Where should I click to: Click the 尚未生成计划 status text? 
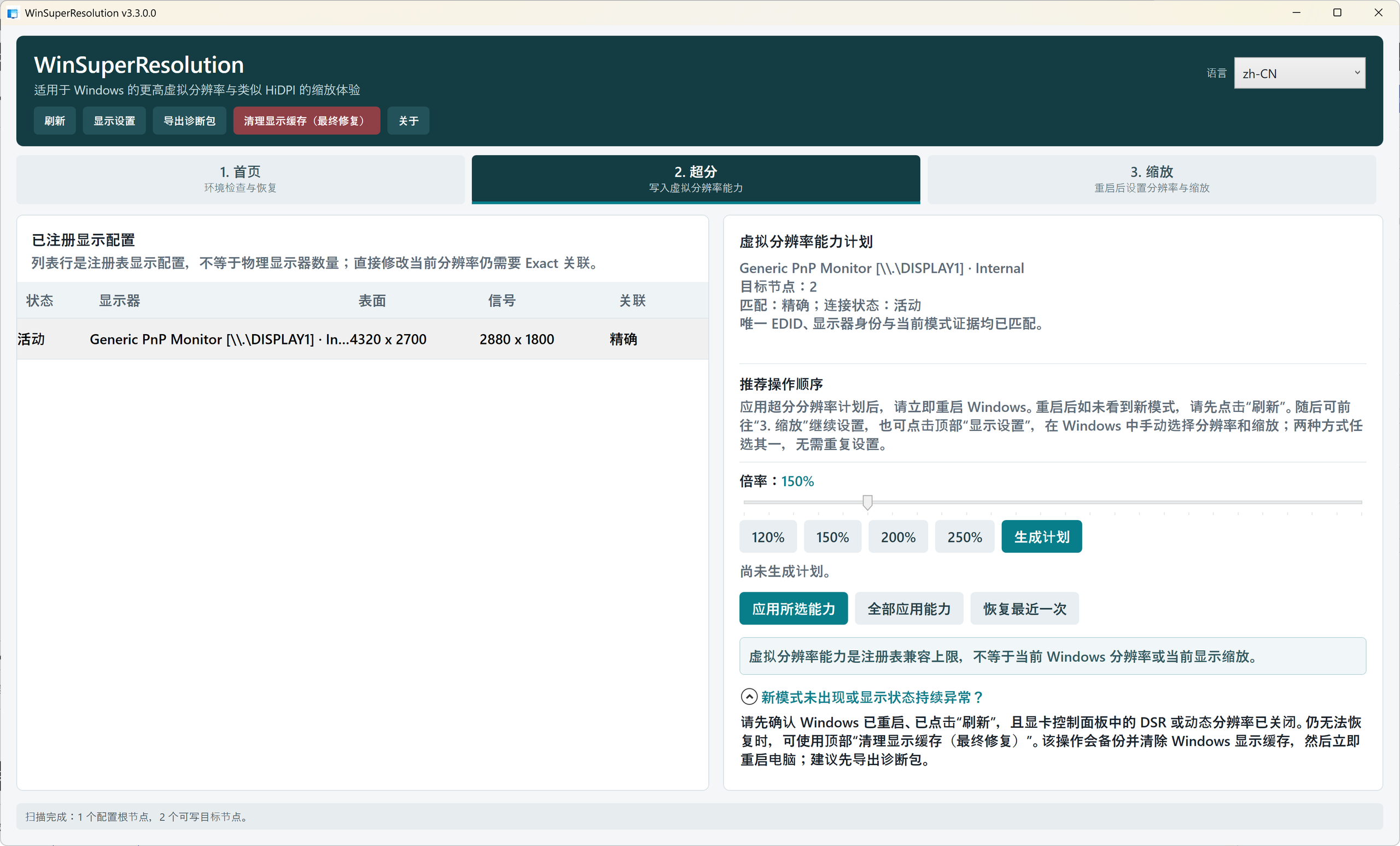(785, 571)
